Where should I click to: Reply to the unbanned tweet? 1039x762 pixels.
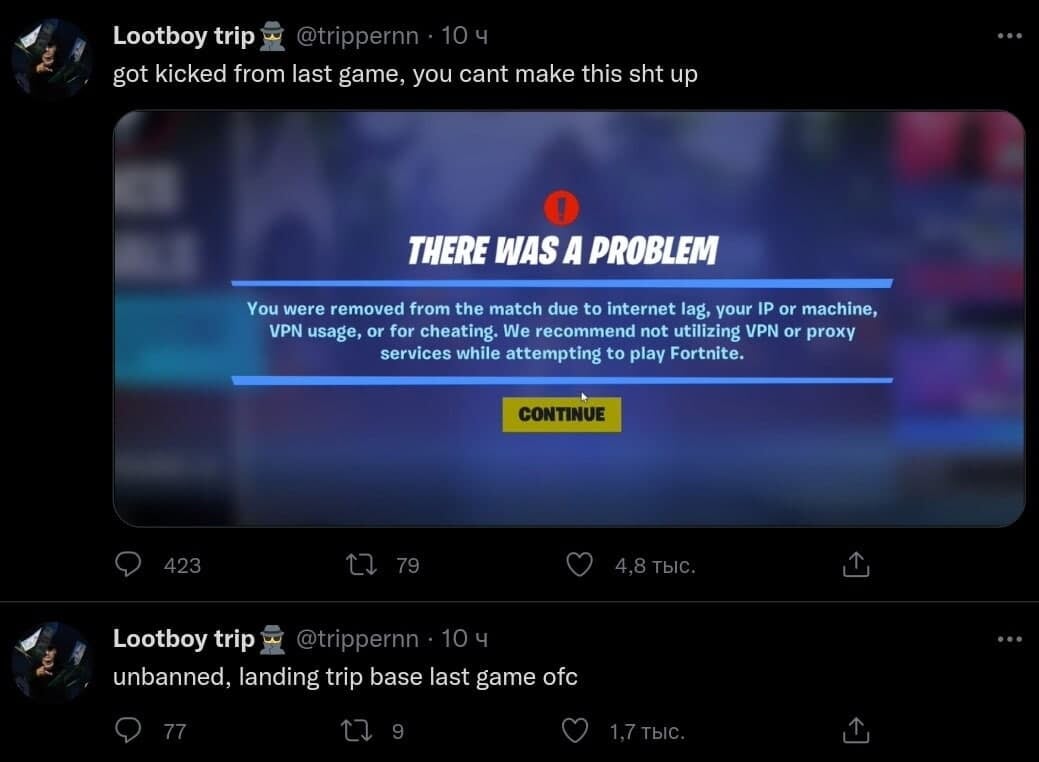tap(128, 731)
